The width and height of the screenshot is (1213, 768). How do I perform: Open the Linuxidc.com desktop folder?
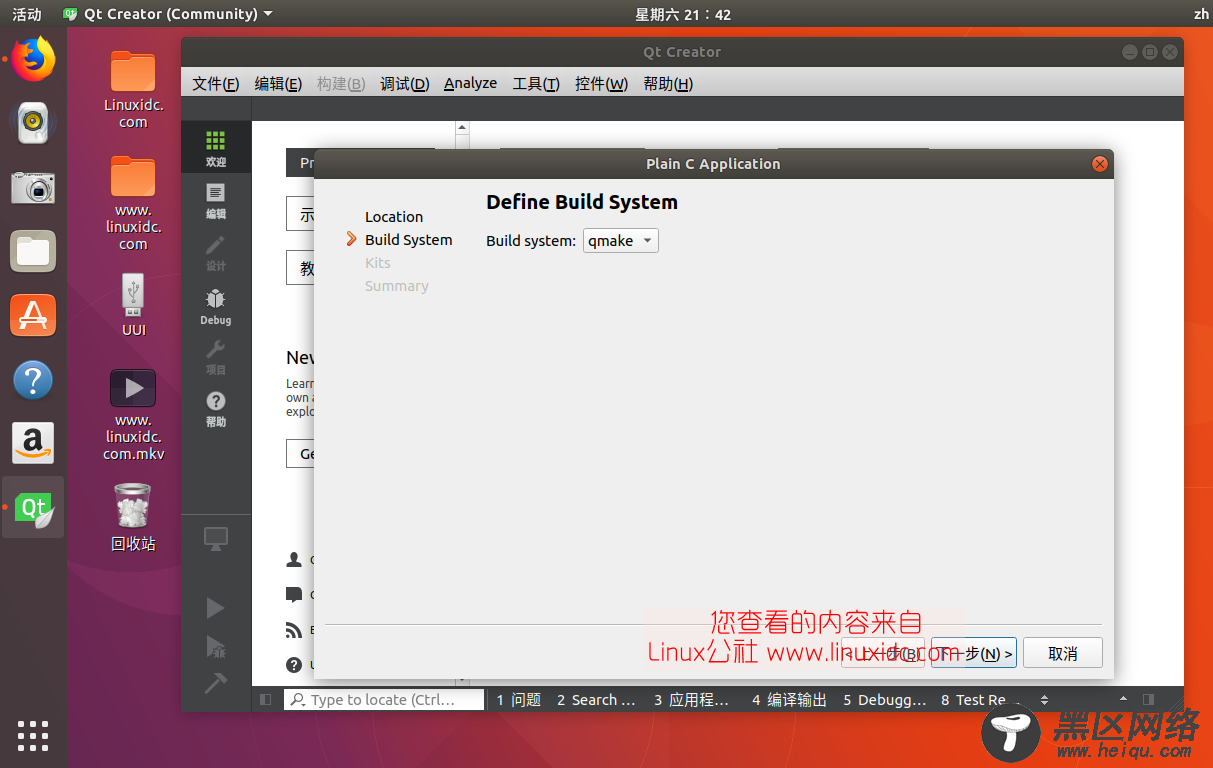click(x=133, y=90)
